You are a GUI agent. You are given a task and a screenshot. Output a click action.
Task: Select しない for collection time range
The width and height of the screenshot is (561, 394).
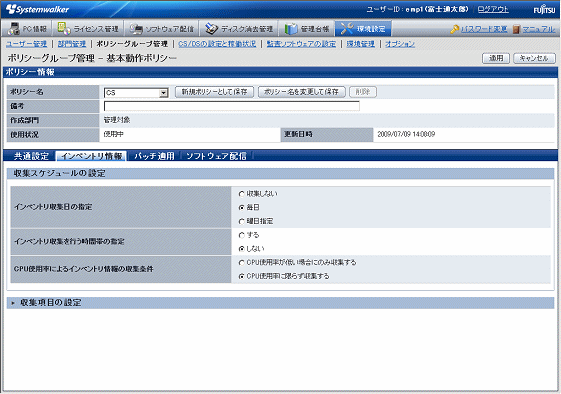(x=242, y=249)
